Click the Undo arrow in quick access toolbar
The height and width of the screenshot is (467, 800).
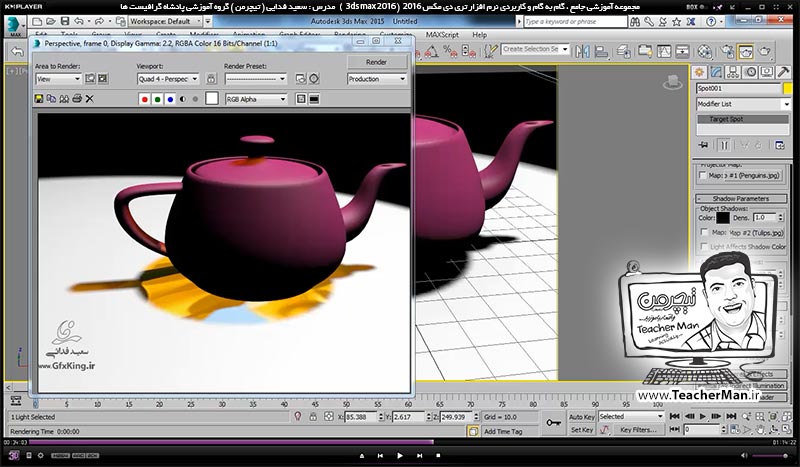tap(79, 21)
